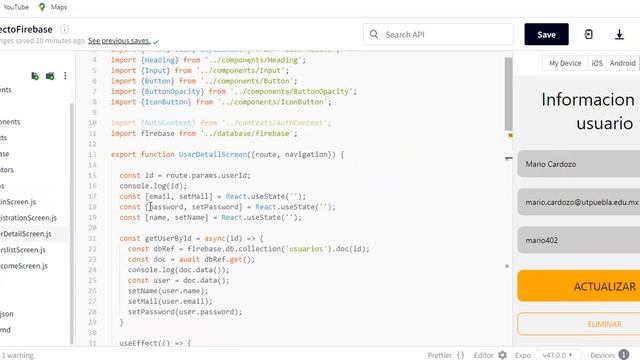The height and width of the screenshot is (360, 640).
Task: Click the new folder icon
Action: tap(50, 76)
